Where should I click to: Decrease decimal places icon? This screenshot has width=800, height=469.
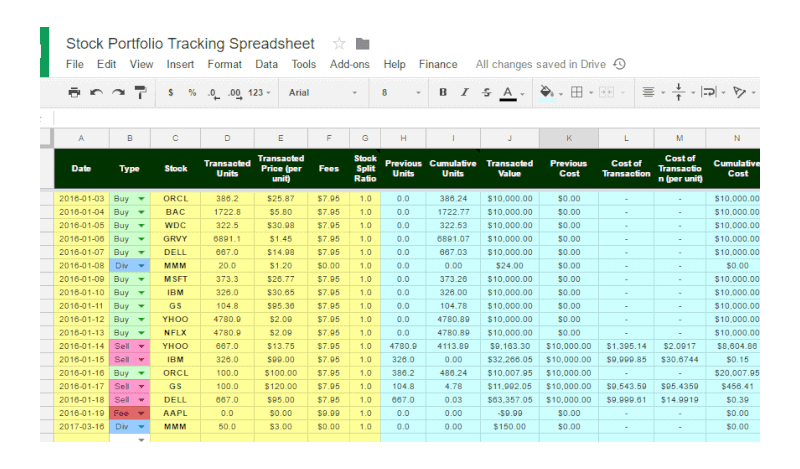pos(213,93)
